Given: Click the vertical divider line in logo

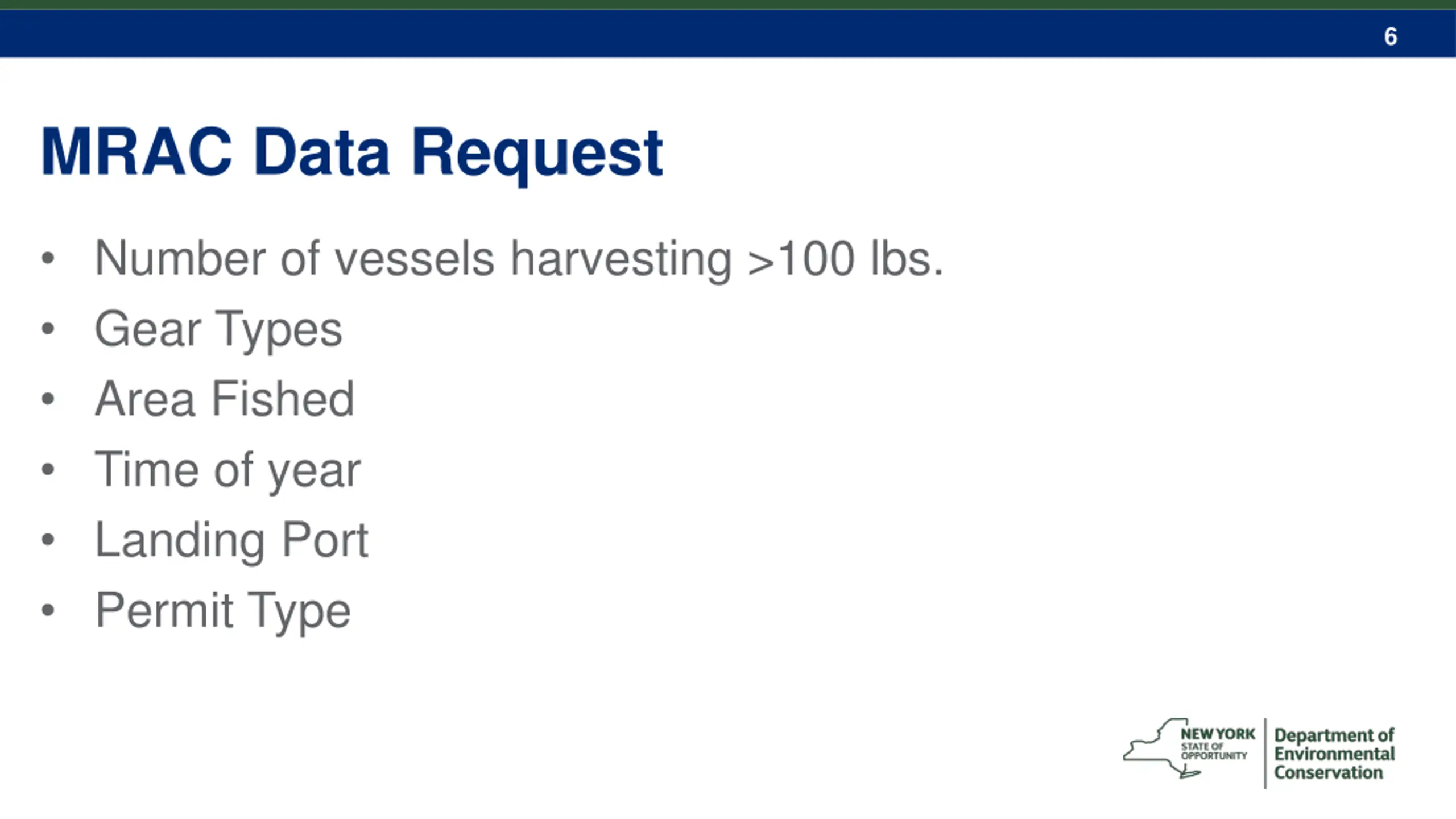Looking at the screenshot, I should tap(1265, 753).
